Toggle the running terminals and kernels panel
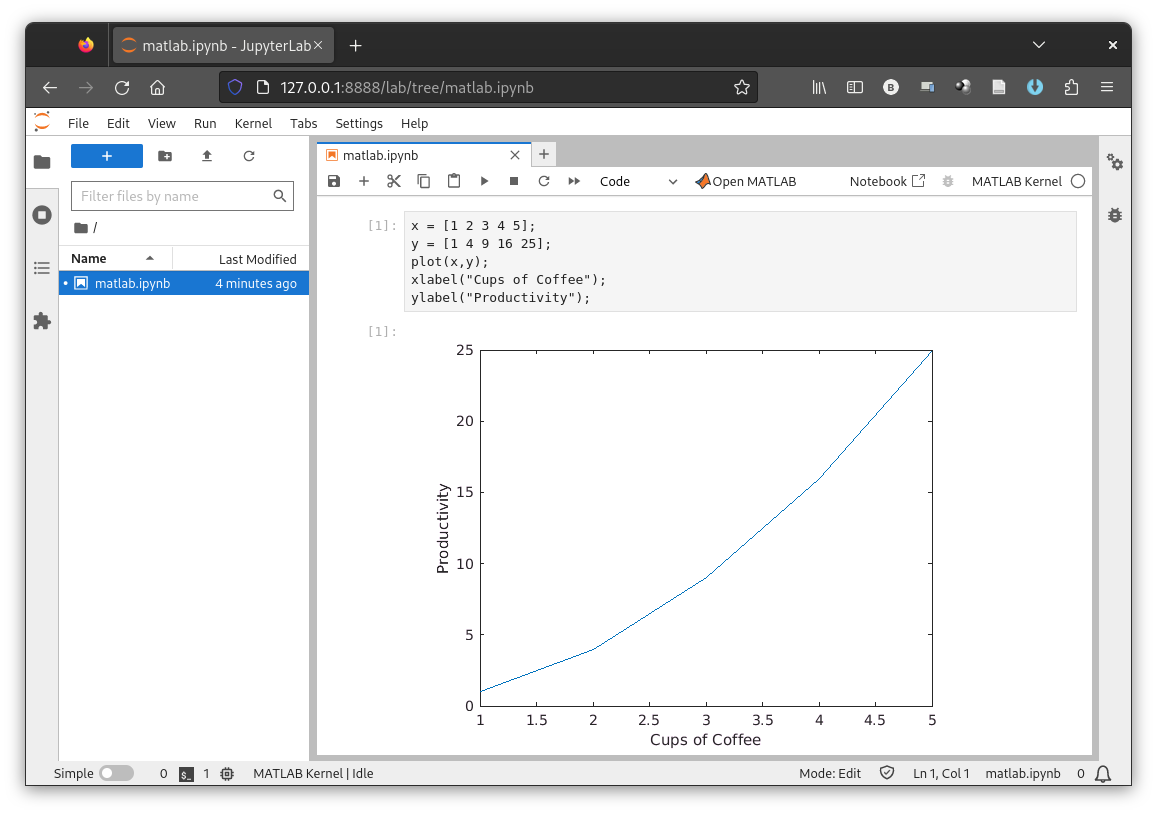The width and height of the screenshot is (1157, 814). [x=41, y=214]
